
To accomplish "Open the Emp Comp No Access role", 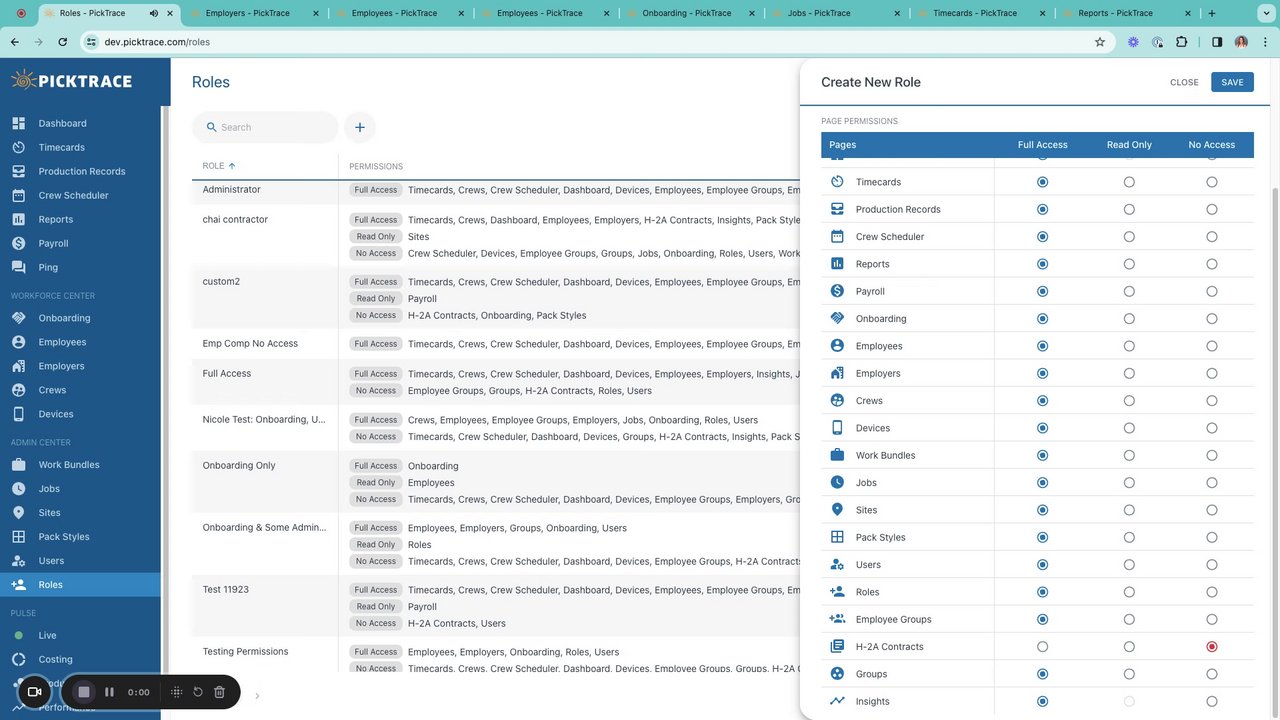I will pos(250,343).
